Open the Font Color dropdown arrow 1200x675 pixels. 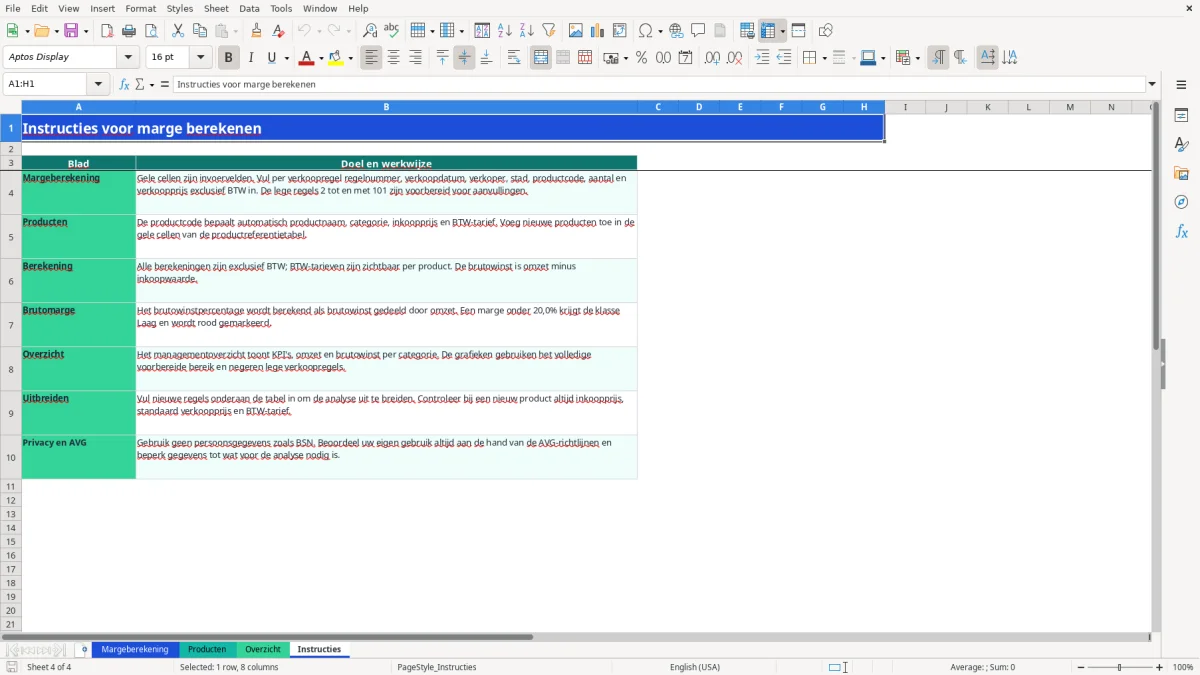(321, 58)
